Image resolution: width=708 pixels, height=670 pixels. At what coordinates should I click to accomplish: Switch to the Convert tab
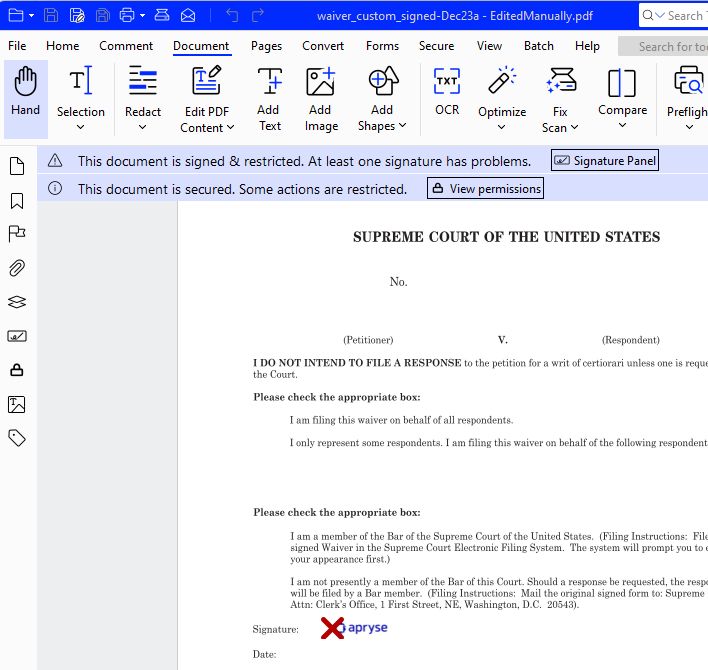coord(323,46)
